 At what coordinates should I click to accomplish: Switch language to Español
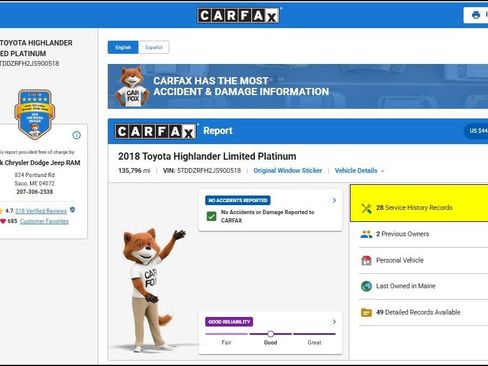(x=154, y=47)
